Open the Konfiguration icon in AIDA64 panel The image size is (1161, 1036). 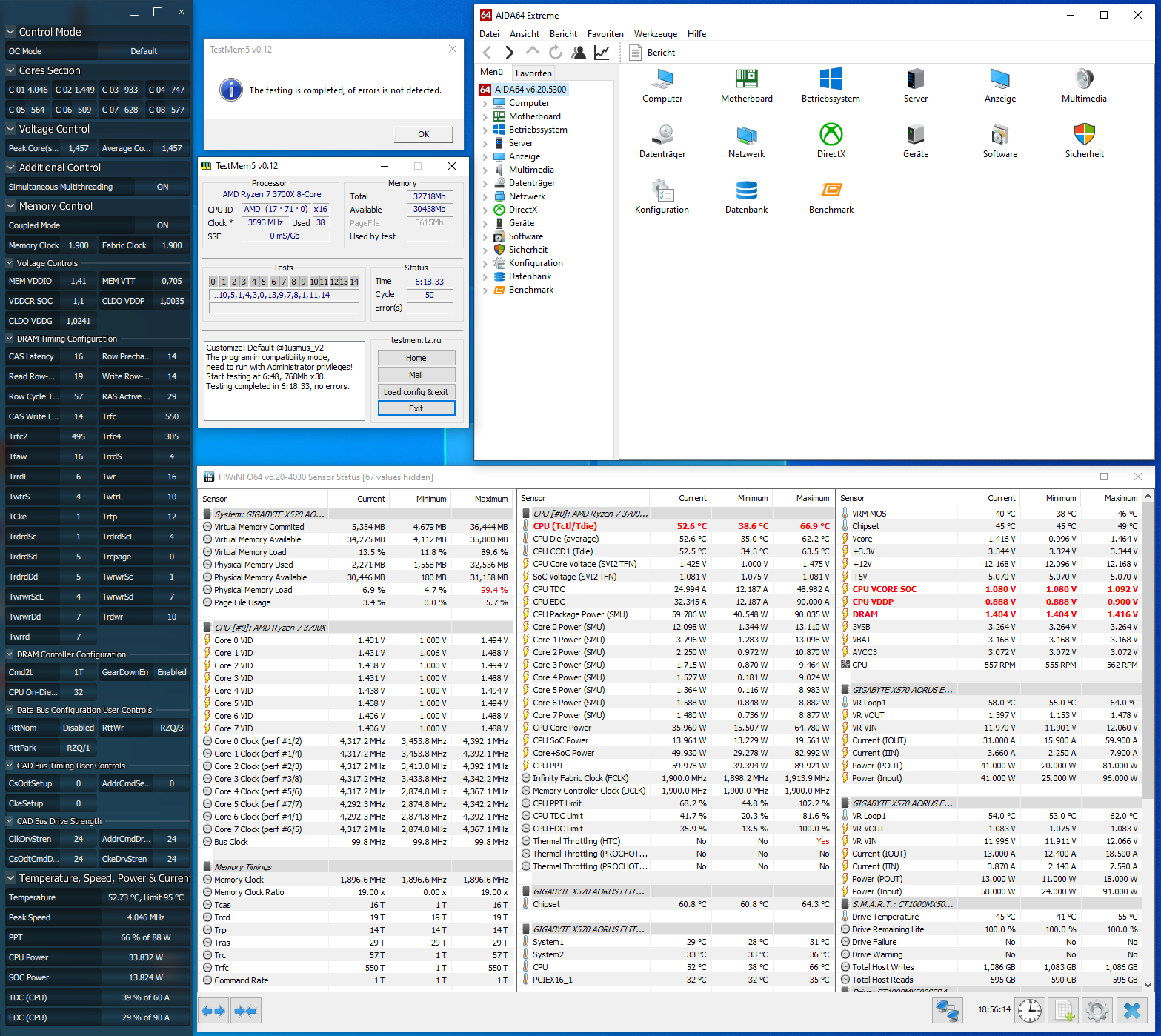(662, 196)
